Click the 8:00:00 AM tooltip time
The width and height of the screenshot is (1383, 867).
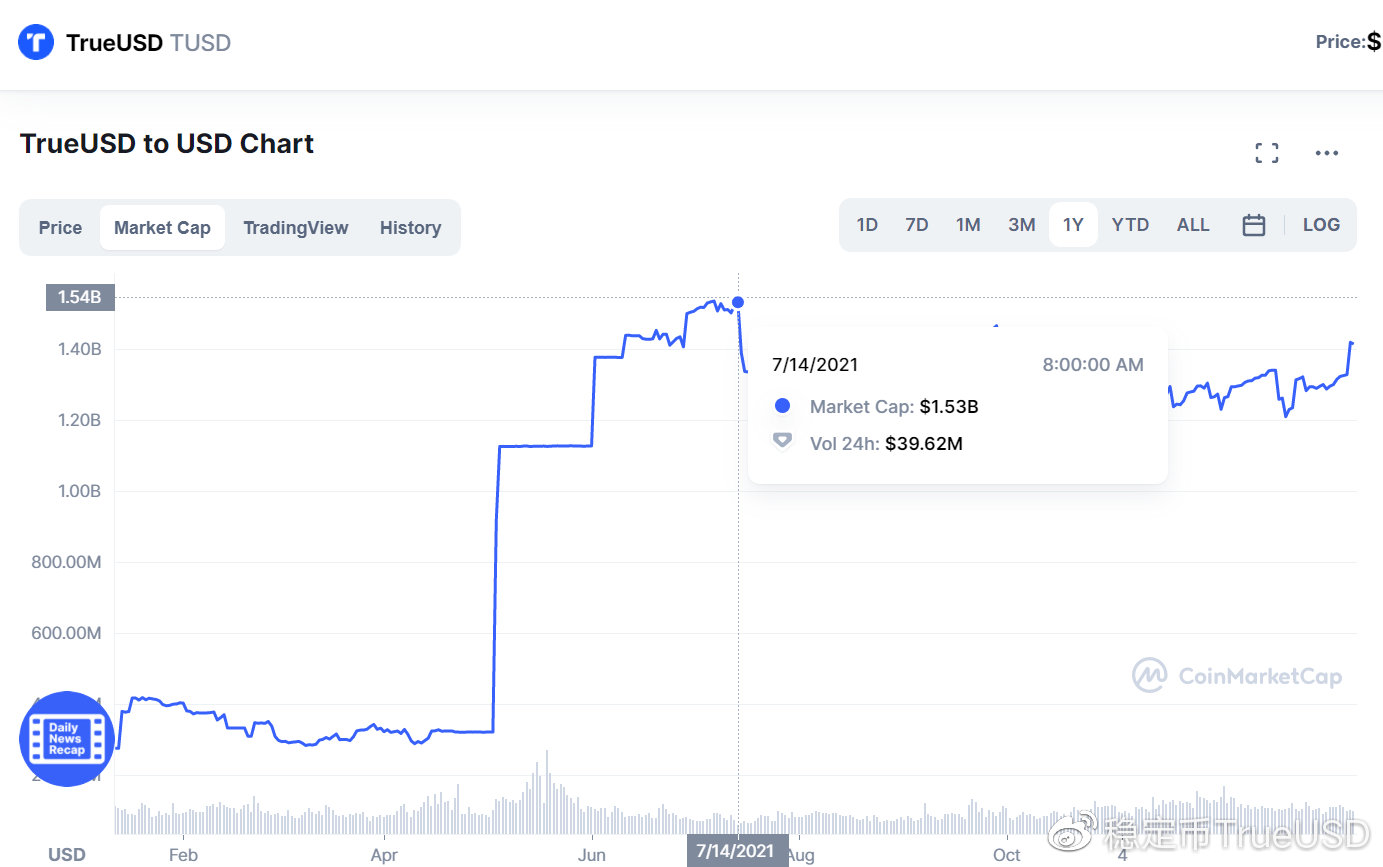pyautogui.click(x=1093, y=365)
